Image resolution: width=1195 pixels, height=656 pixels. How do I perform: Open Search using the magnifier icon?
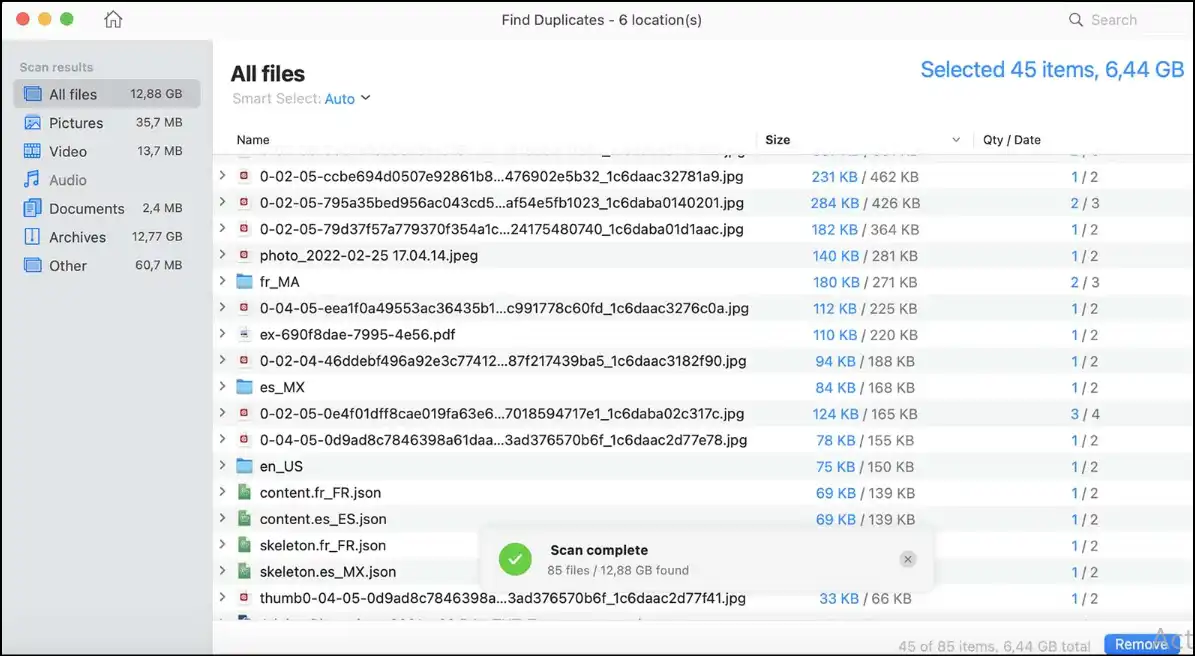point(1075,19)
